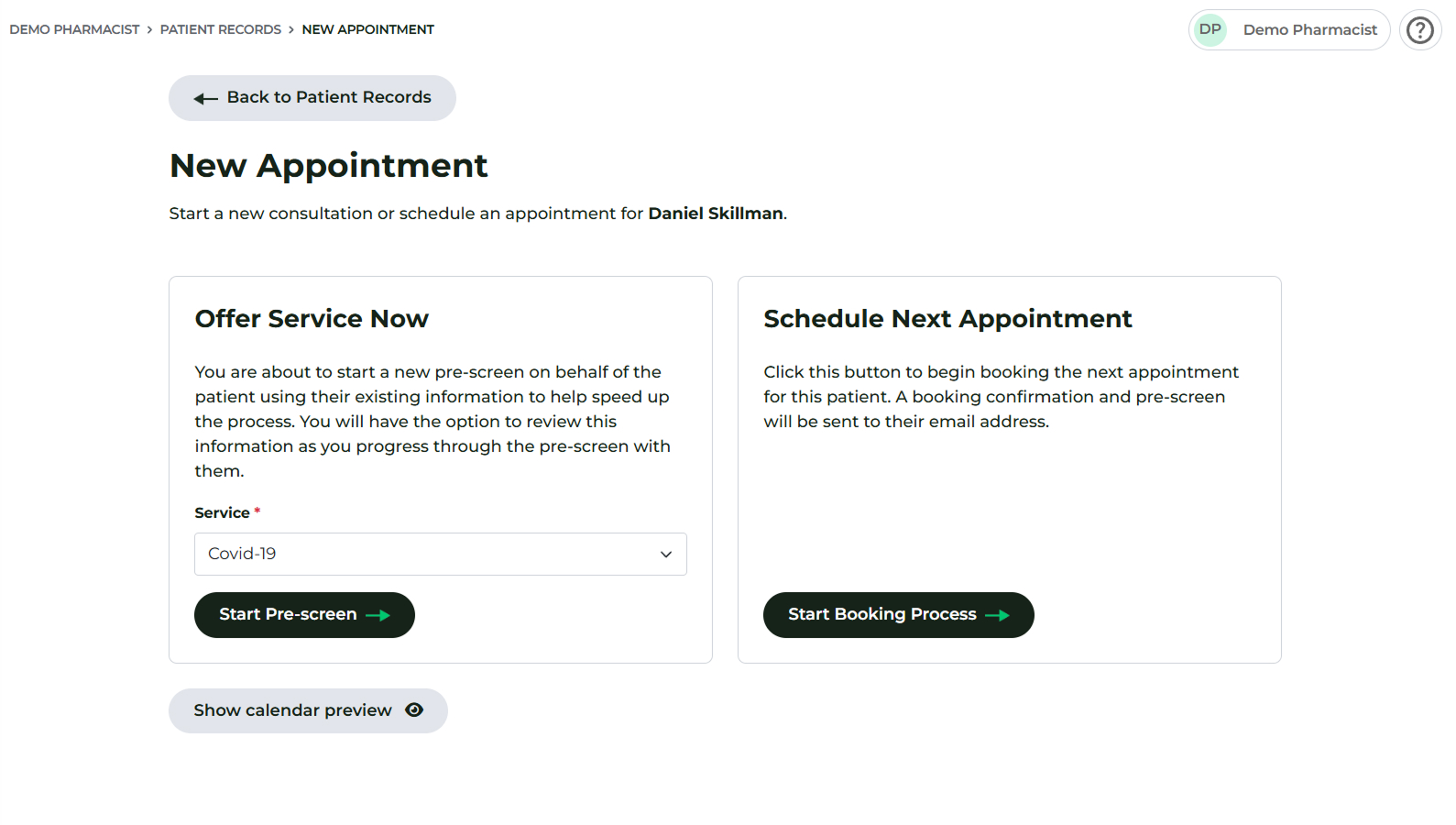Image resolution: width=1456 pixels, height=825 pixels.
Task: Click the back arrow icon
Action: pyautogui.click(x=205, y=98)
